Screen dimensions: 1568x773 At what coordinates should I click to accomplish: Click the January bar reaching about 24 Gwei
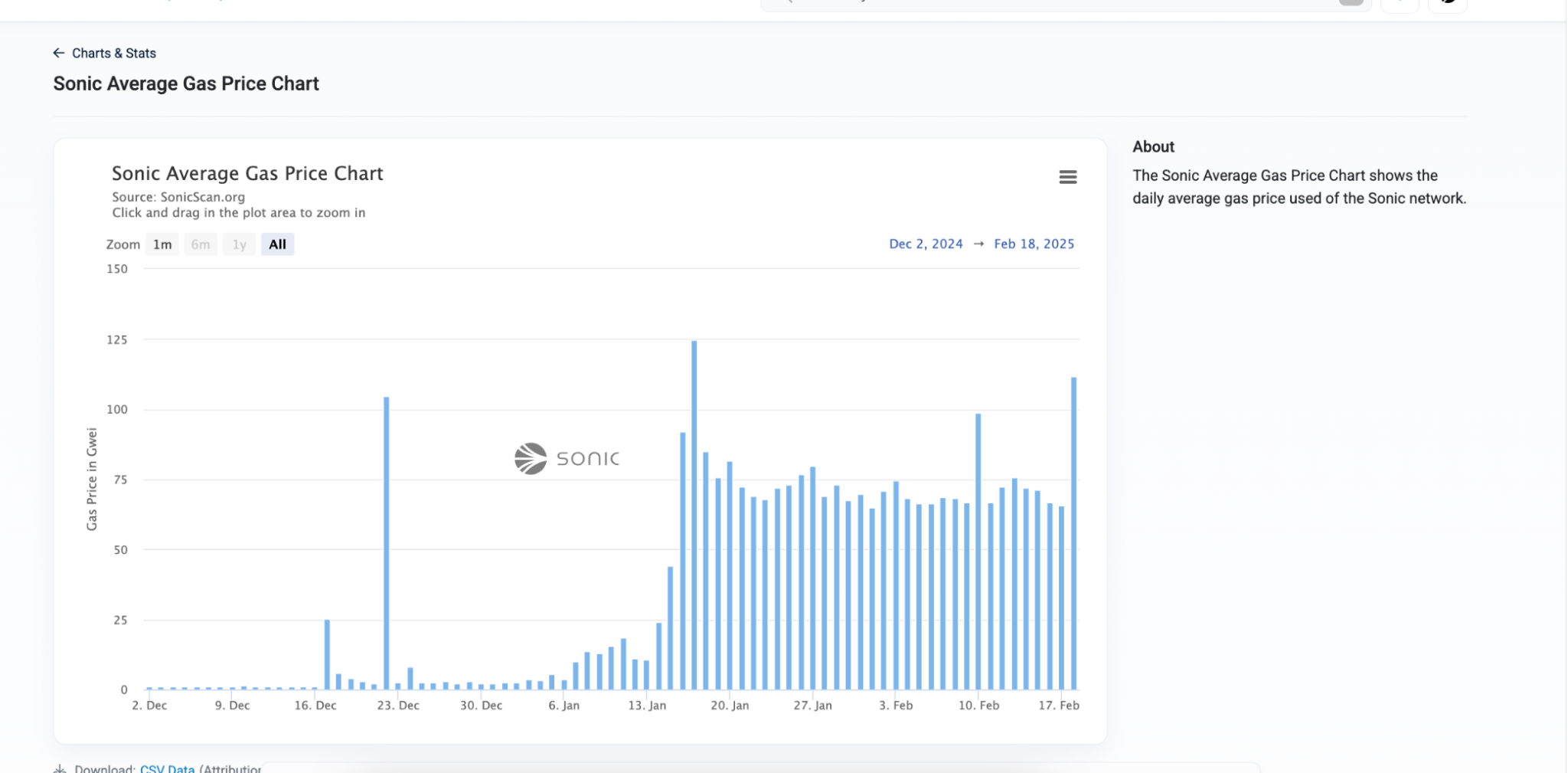tap(658, 657)
